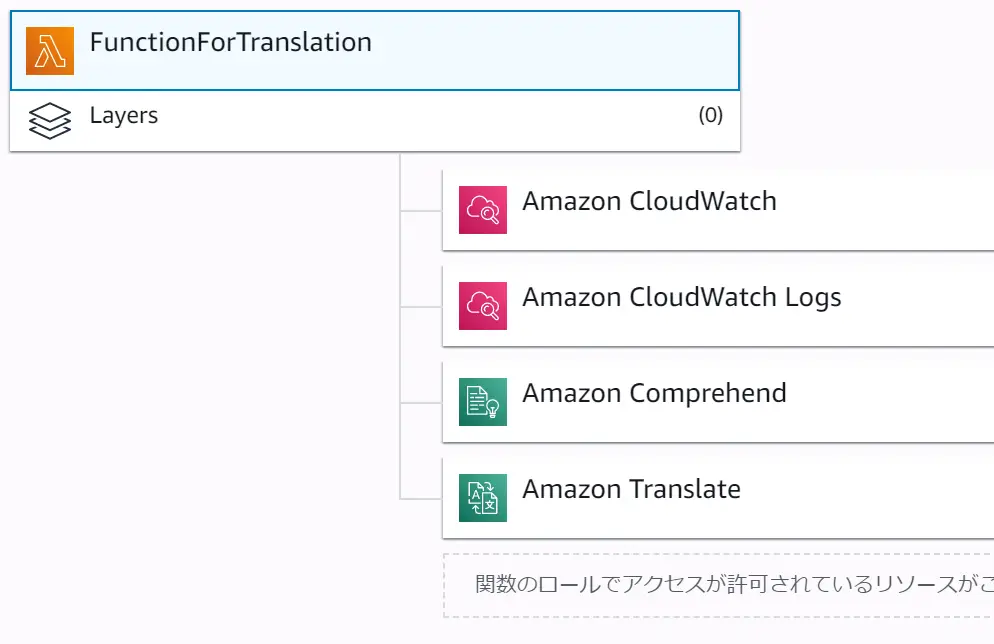994x644 pixels.
Task: Click the orange Lambda function icon
Action: point(50,51)
